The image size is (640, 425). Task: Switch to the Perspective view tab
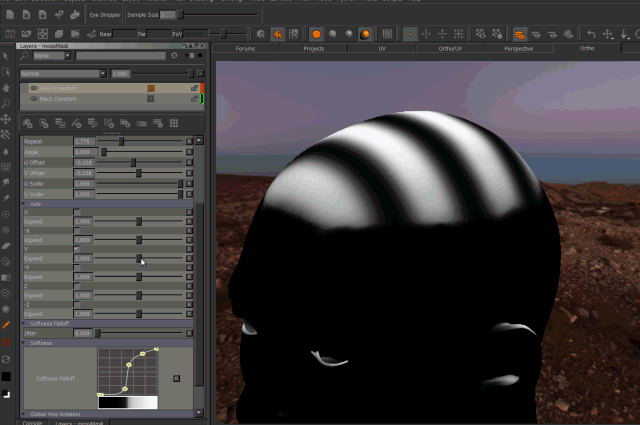(518, 48)
